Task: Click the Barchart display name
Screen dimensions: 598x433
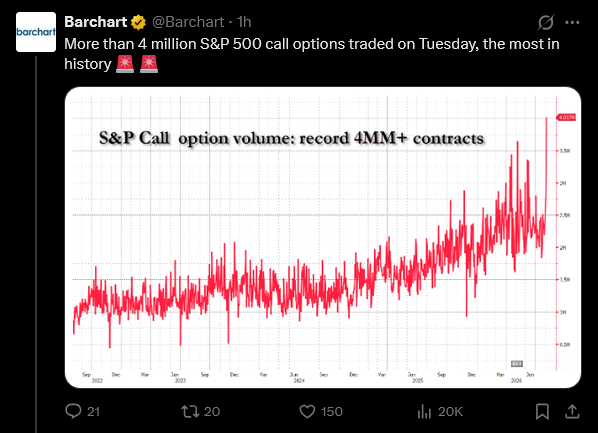Action: click(x=95, y=22)
